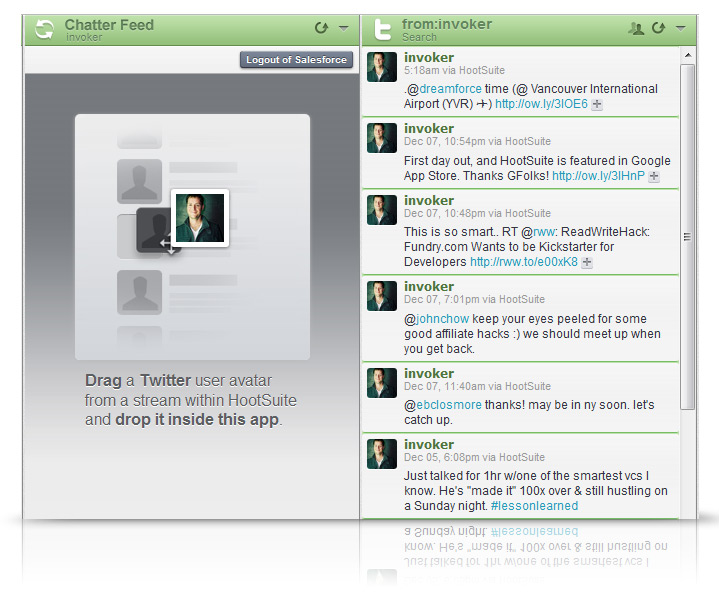The width and height of the screenshot is (719, 595).
Task: Click the avatar photo in the drag illustration
Action: 200,218
